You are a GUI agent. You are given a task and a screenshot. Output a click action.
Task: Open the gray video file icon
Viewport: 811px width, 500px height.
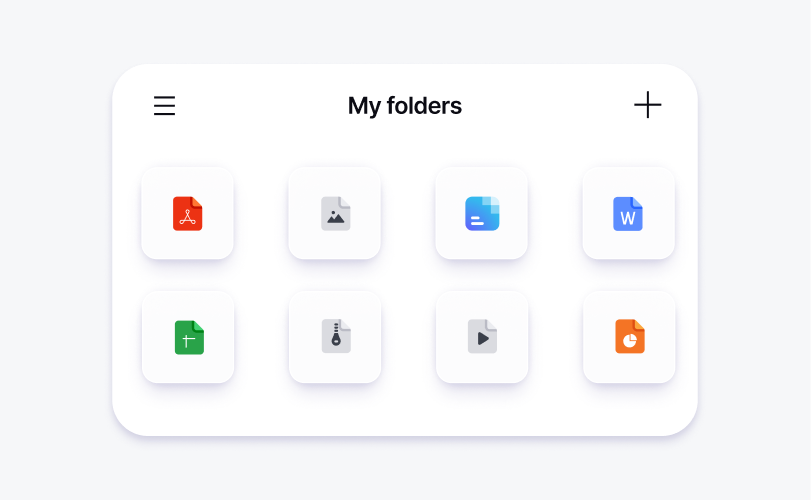[482, 337]
